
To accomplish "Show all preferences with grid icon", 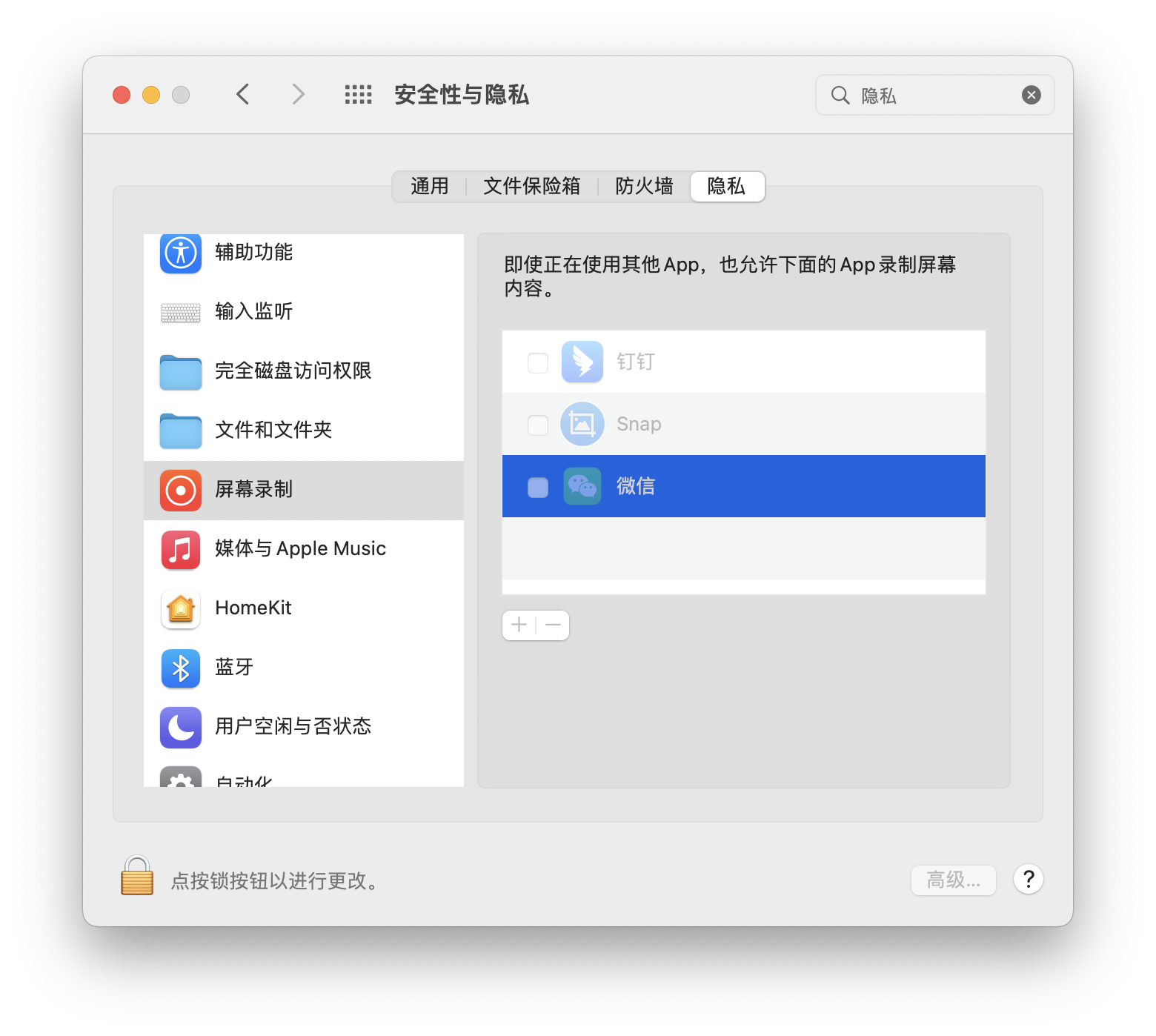I will pyautogui.click(x=359, y=95).
